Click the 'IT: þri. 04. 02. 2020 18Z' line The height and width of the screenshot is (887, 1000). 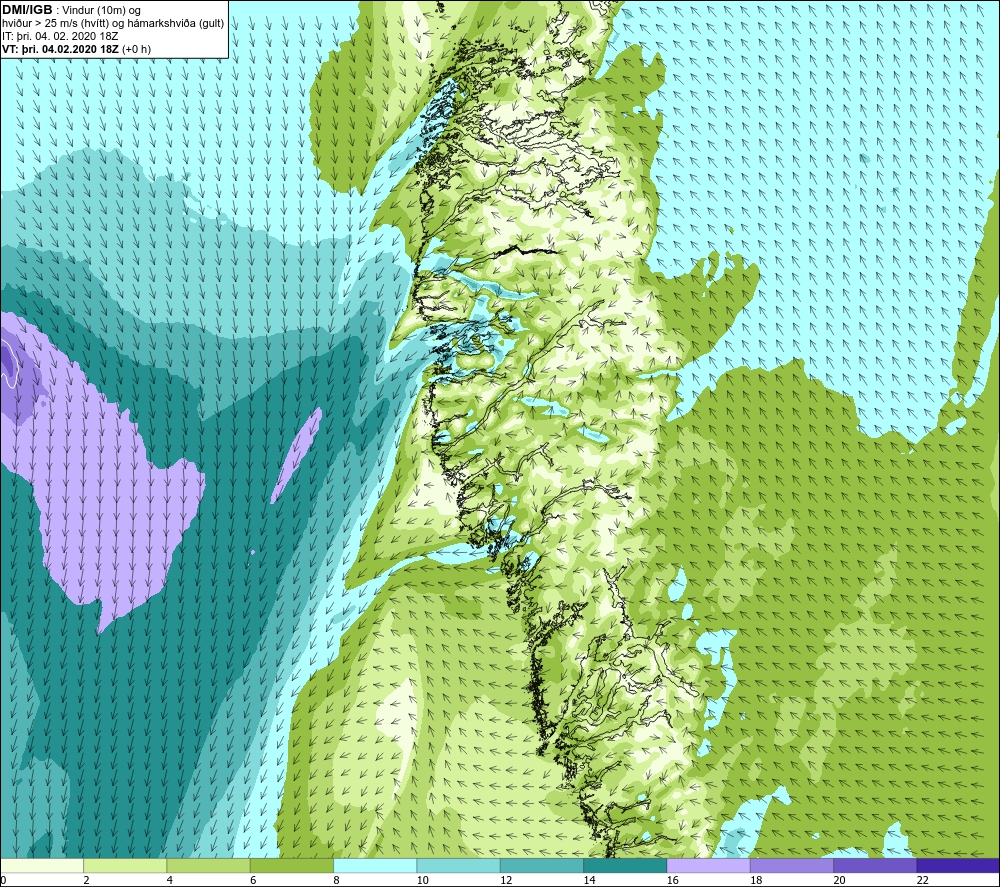(60, 36)
